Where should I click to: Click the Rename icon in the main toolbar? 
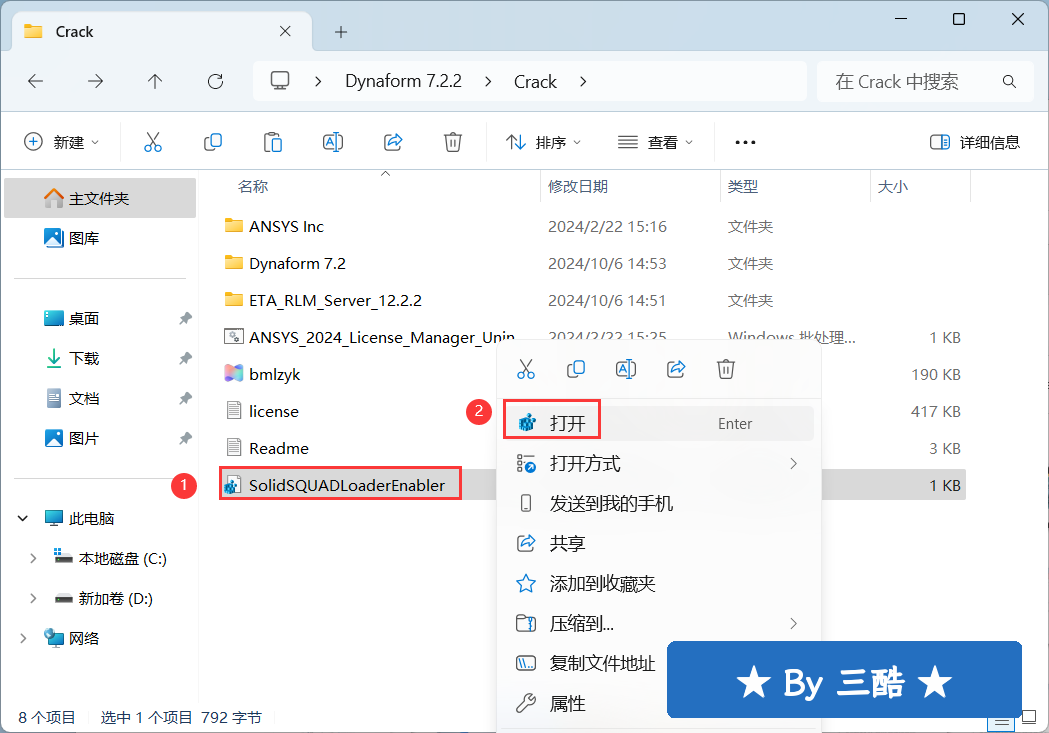point(332,142)
